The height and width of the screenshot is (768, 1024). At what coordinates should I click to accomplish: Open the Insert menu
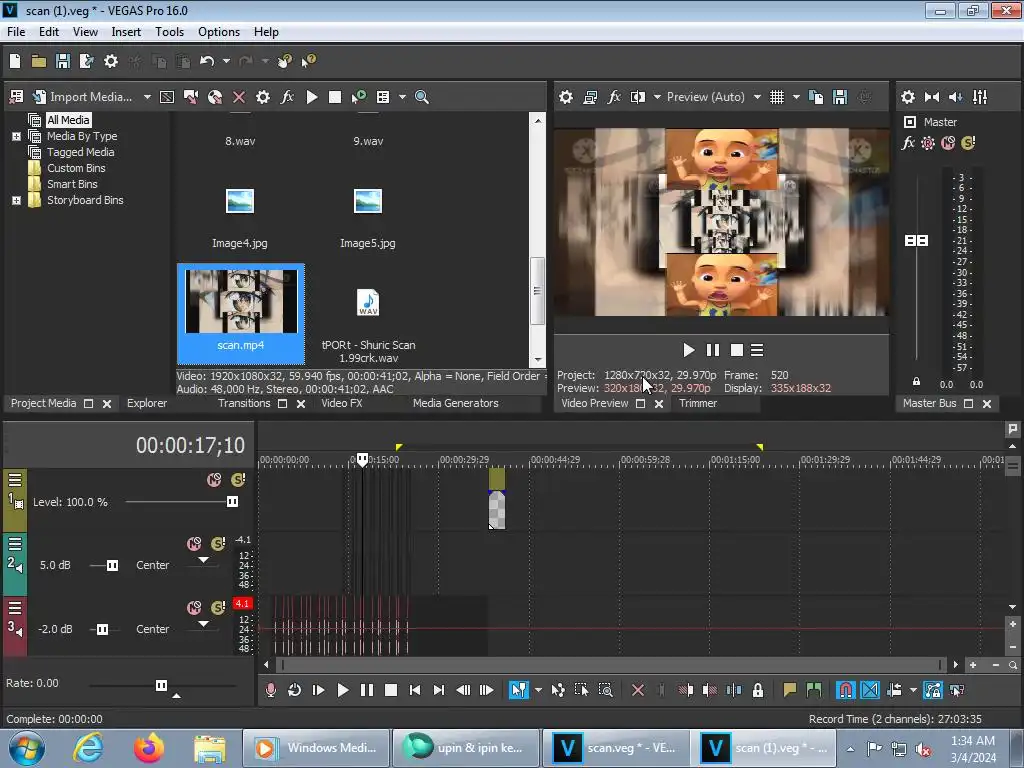(x=126, y=32)
